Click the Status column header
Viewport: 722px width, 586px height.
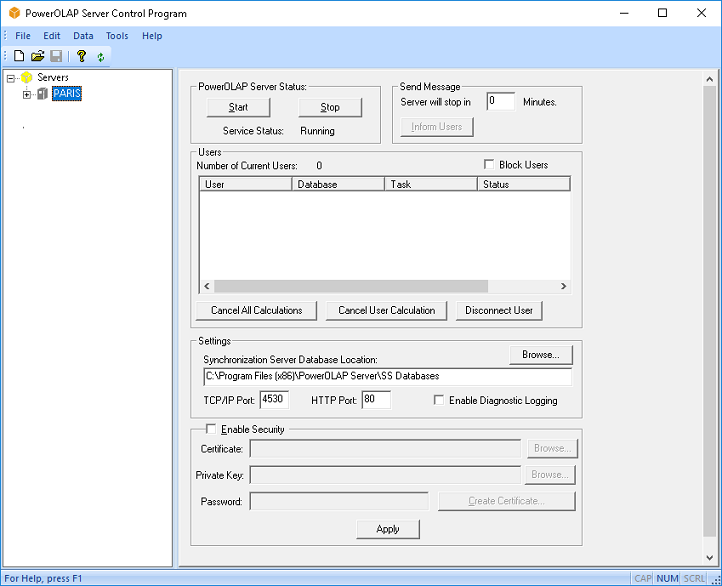click(x=524, y=185)
